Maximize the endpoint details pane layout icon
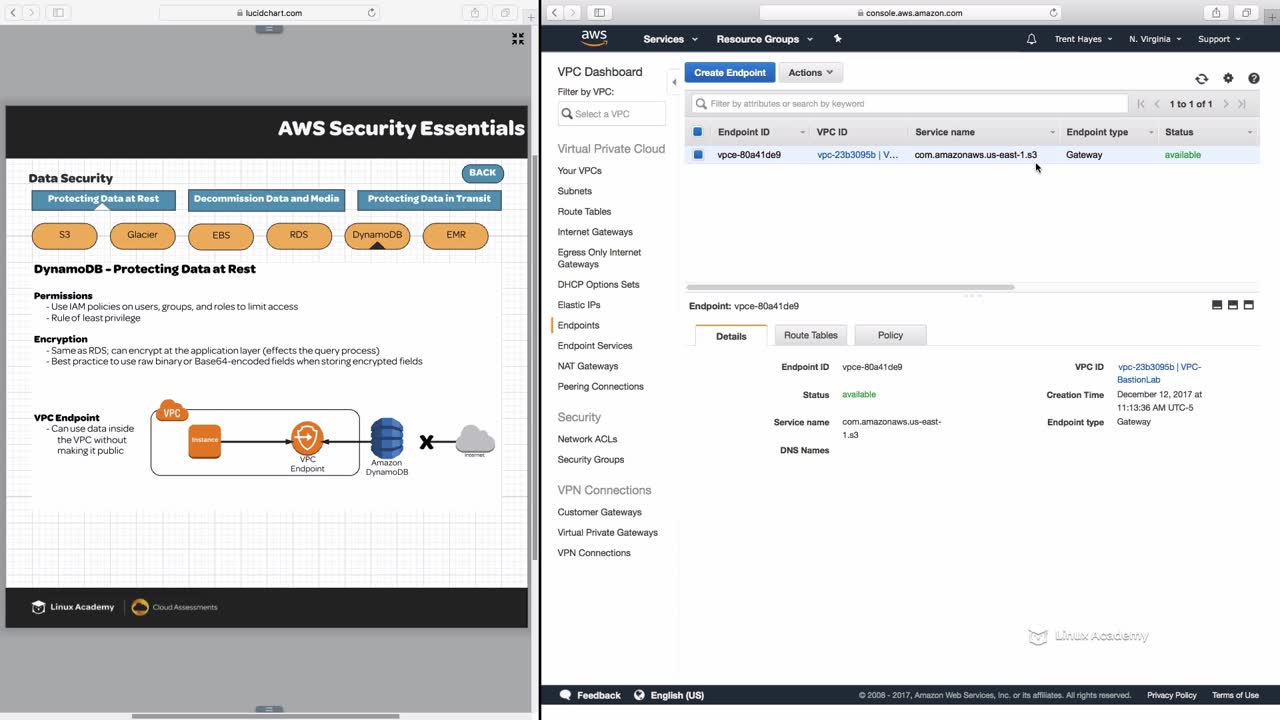The image size is (1280, 720). [x=1249, y=305]
